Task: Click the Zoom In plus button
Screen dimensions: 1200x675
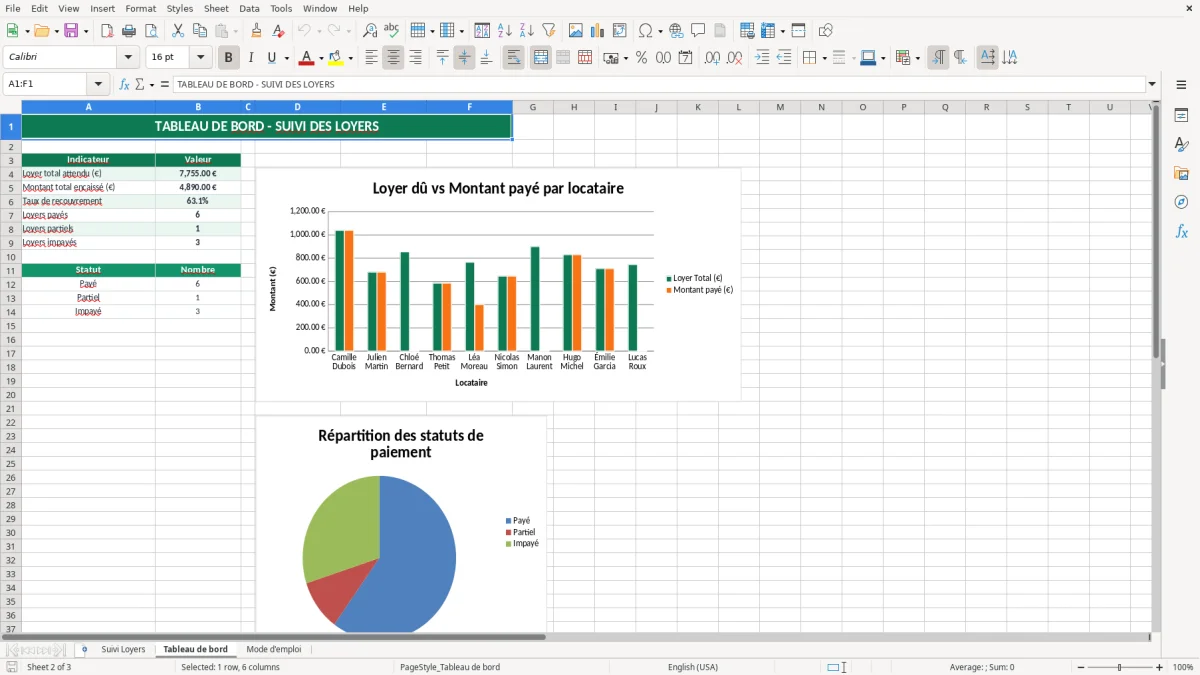Action: tap(1160, 667)
